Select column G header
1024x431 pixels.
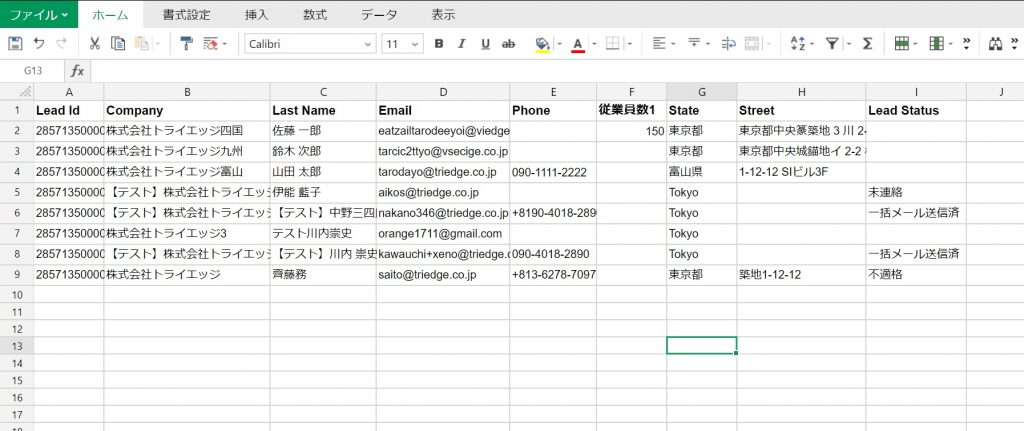point(701,91)
